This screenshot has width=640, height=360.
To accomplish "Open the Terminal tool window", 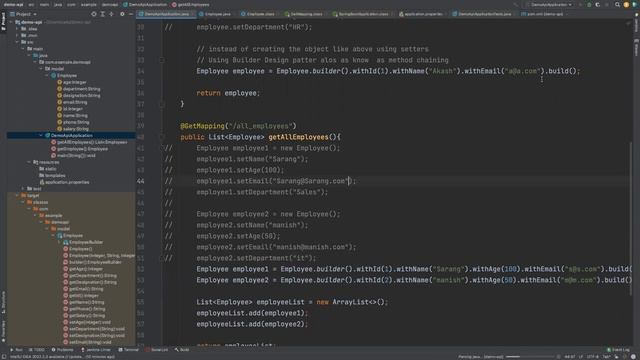I will [x=129, y=350].
